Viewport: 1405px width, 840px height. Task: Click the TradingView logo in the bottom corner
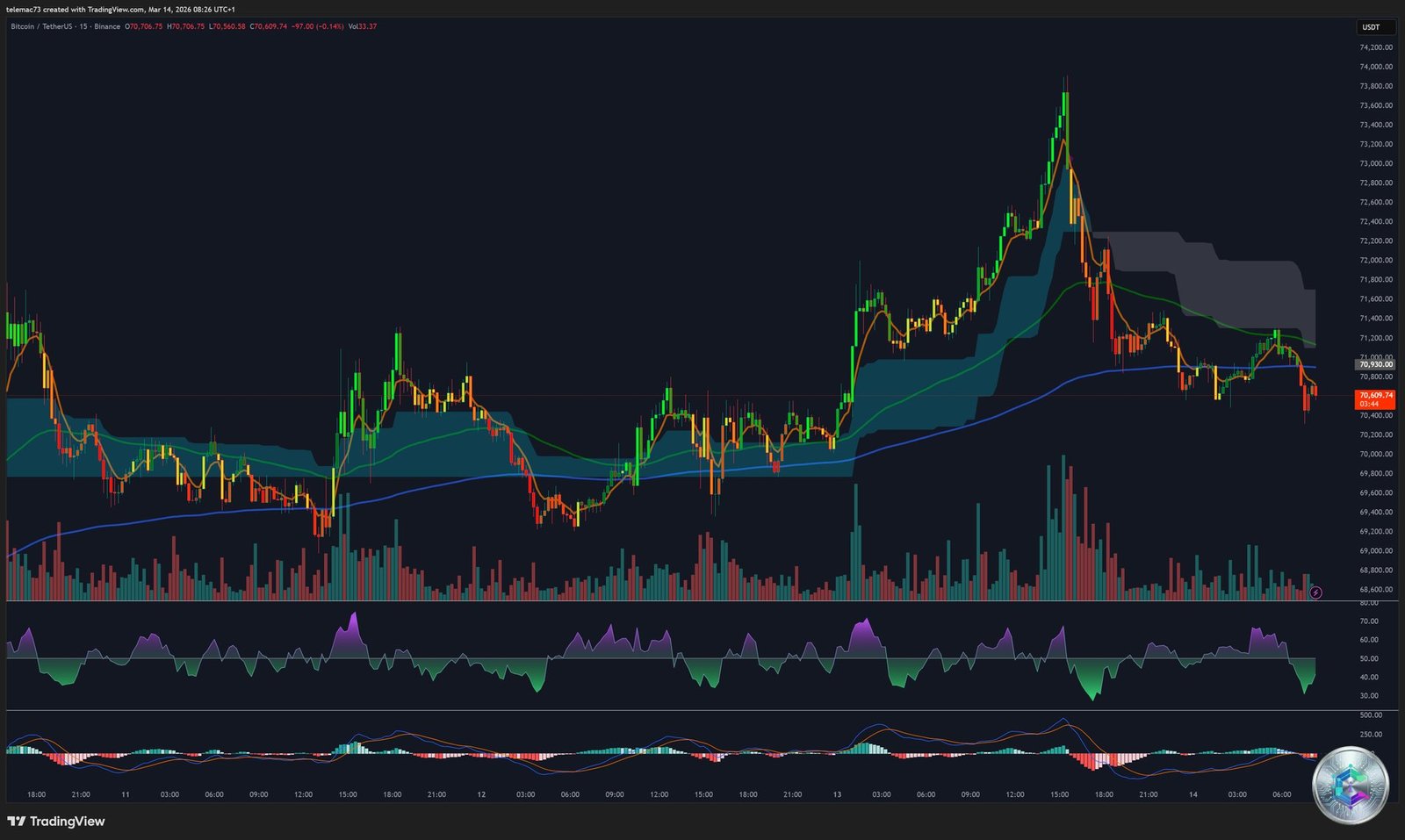pyautogui.click(x=57, y=821)
